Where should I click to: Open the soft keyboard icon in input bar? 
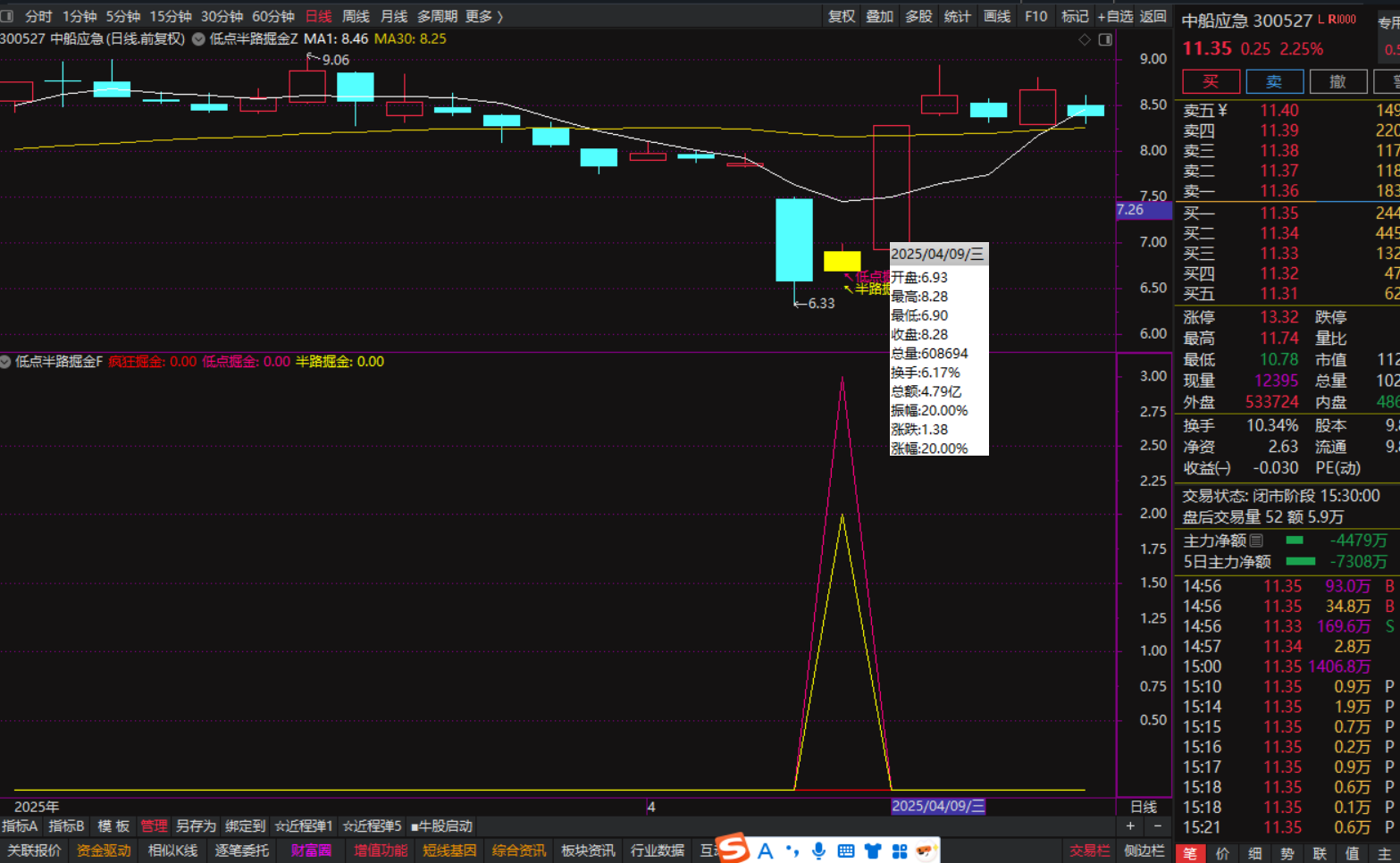tap(845, 850)
